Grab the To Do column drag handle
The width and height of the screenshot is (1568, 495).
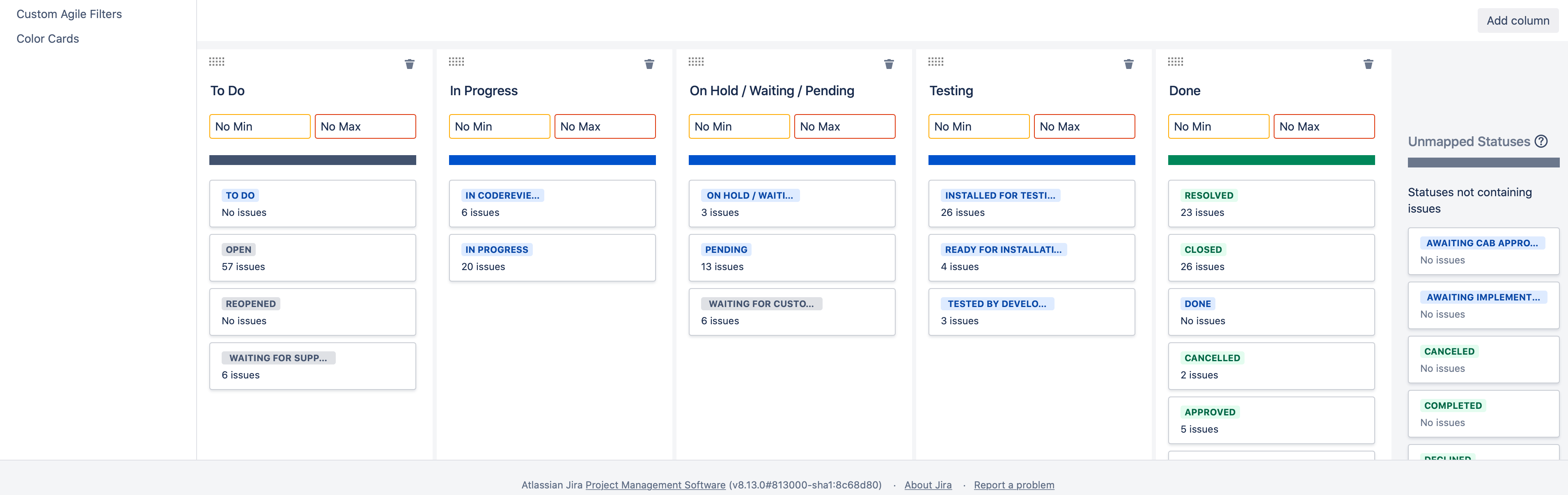click(x=217, y=62)
